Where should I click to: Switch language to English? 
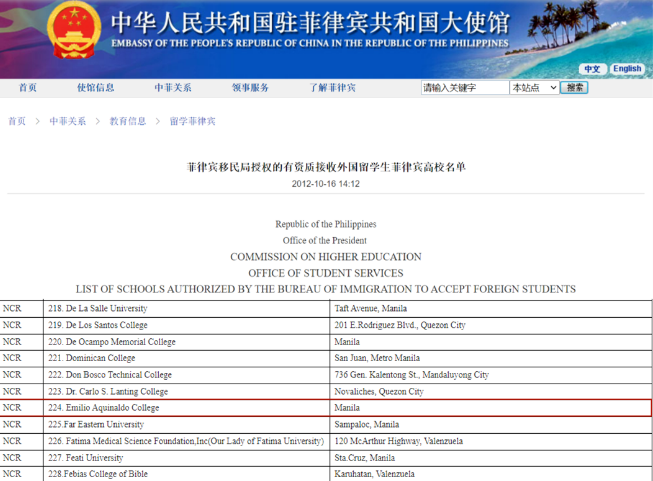tap(627, 69)
